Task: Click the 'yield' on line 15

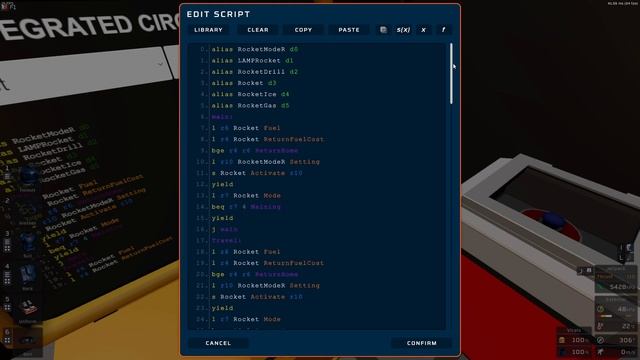Action: tap(222, 218)
